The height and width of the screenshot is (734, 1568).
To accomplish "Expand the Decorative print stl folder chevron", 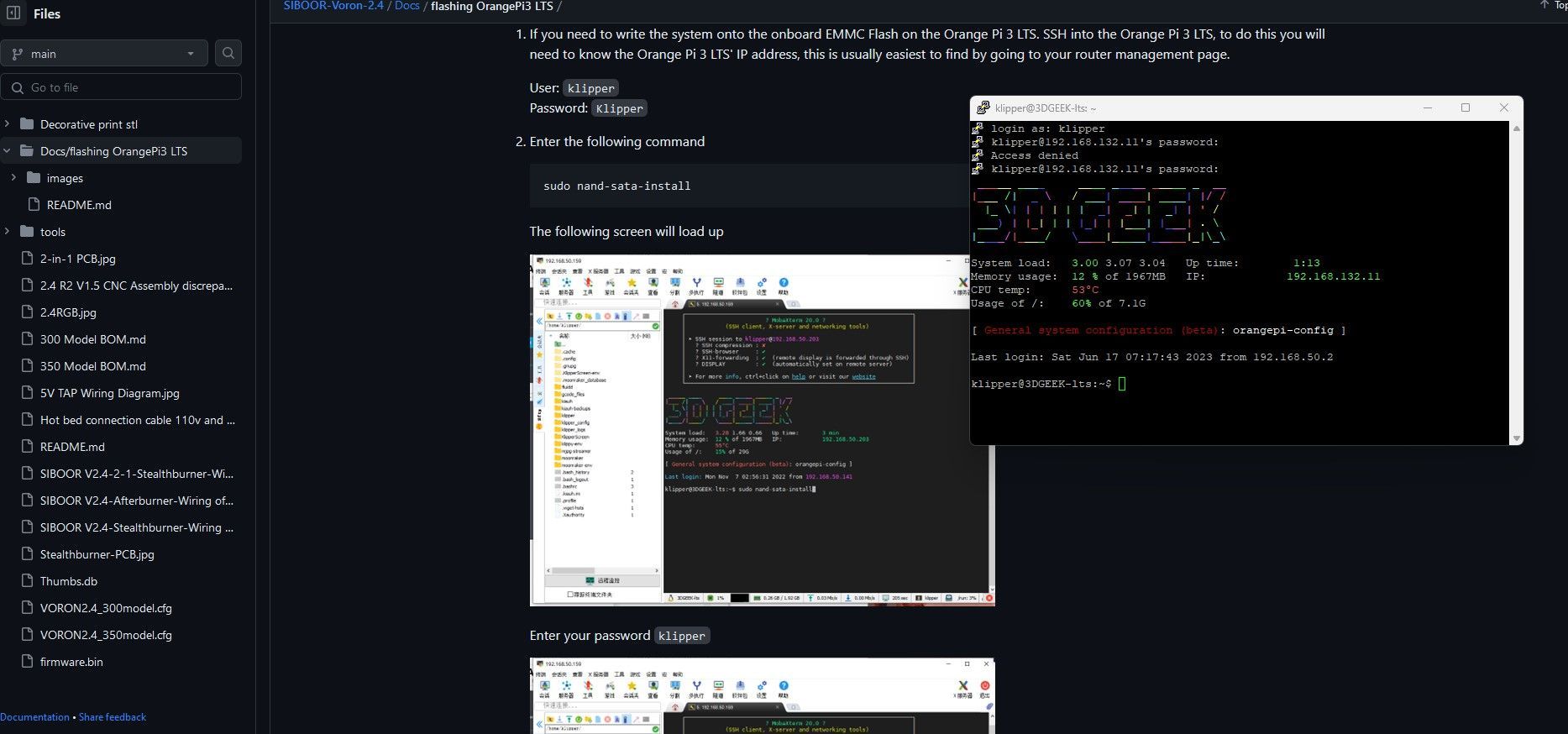I will click(x=8, y=124).
